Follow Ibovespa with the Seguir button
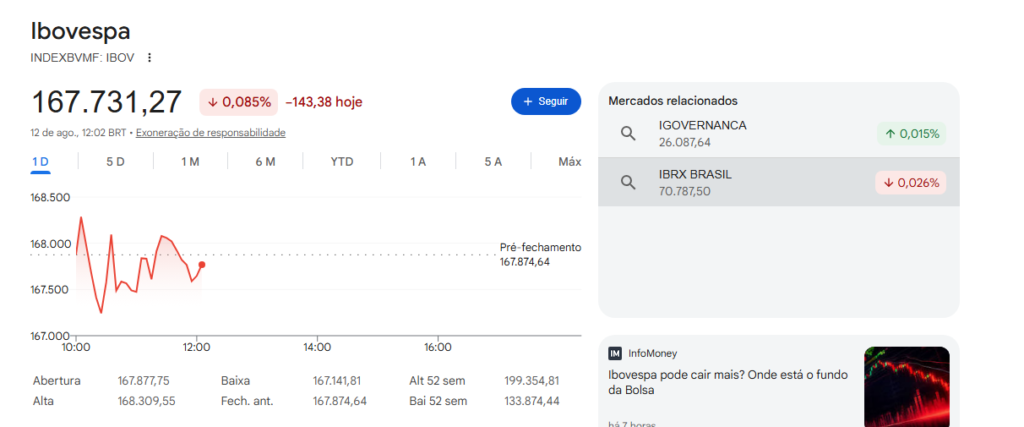Screen dimensions: 1024x427 (546, 101)
